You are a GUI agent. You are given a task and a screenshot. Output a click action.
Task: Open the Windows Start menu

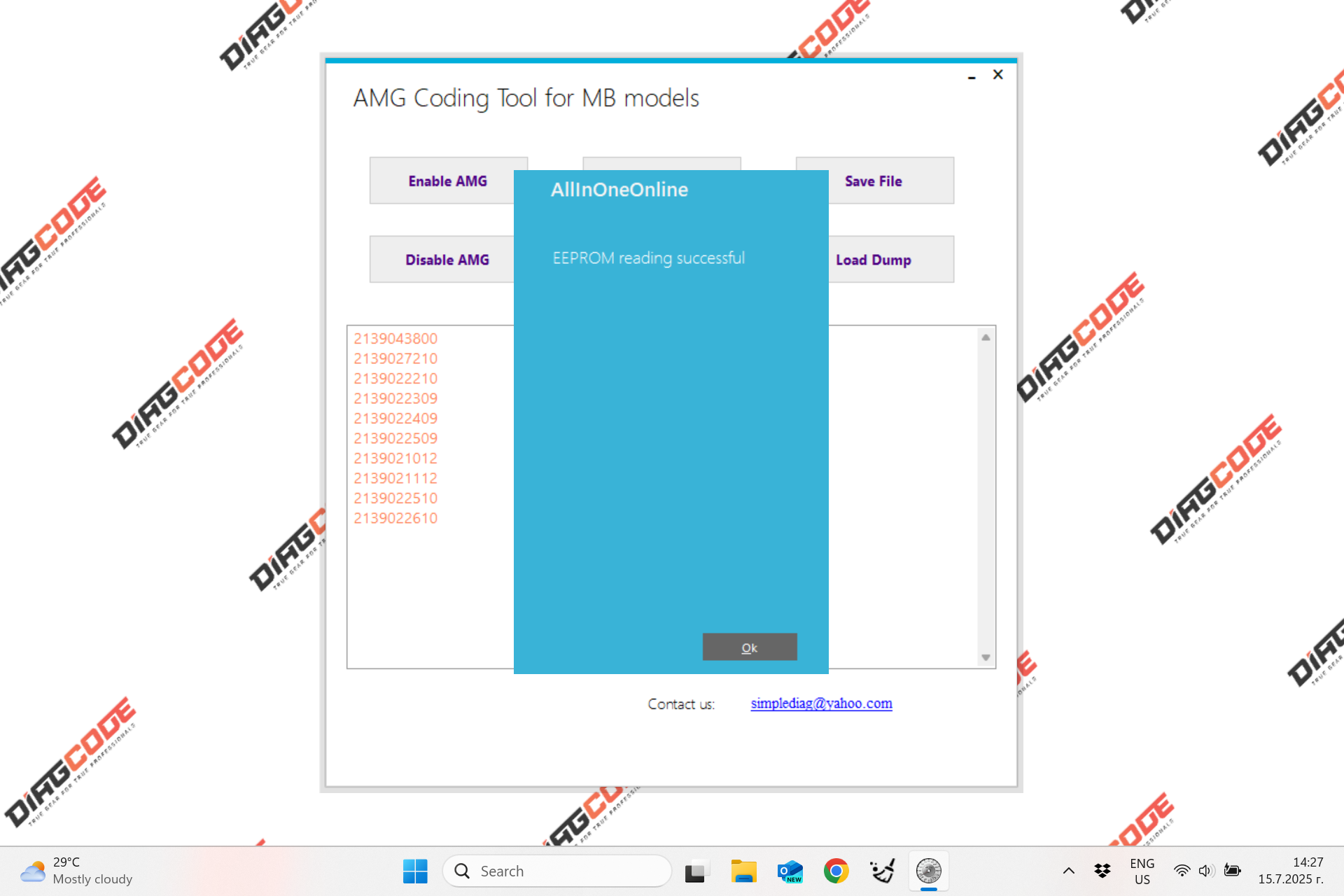tap(415, 871)
